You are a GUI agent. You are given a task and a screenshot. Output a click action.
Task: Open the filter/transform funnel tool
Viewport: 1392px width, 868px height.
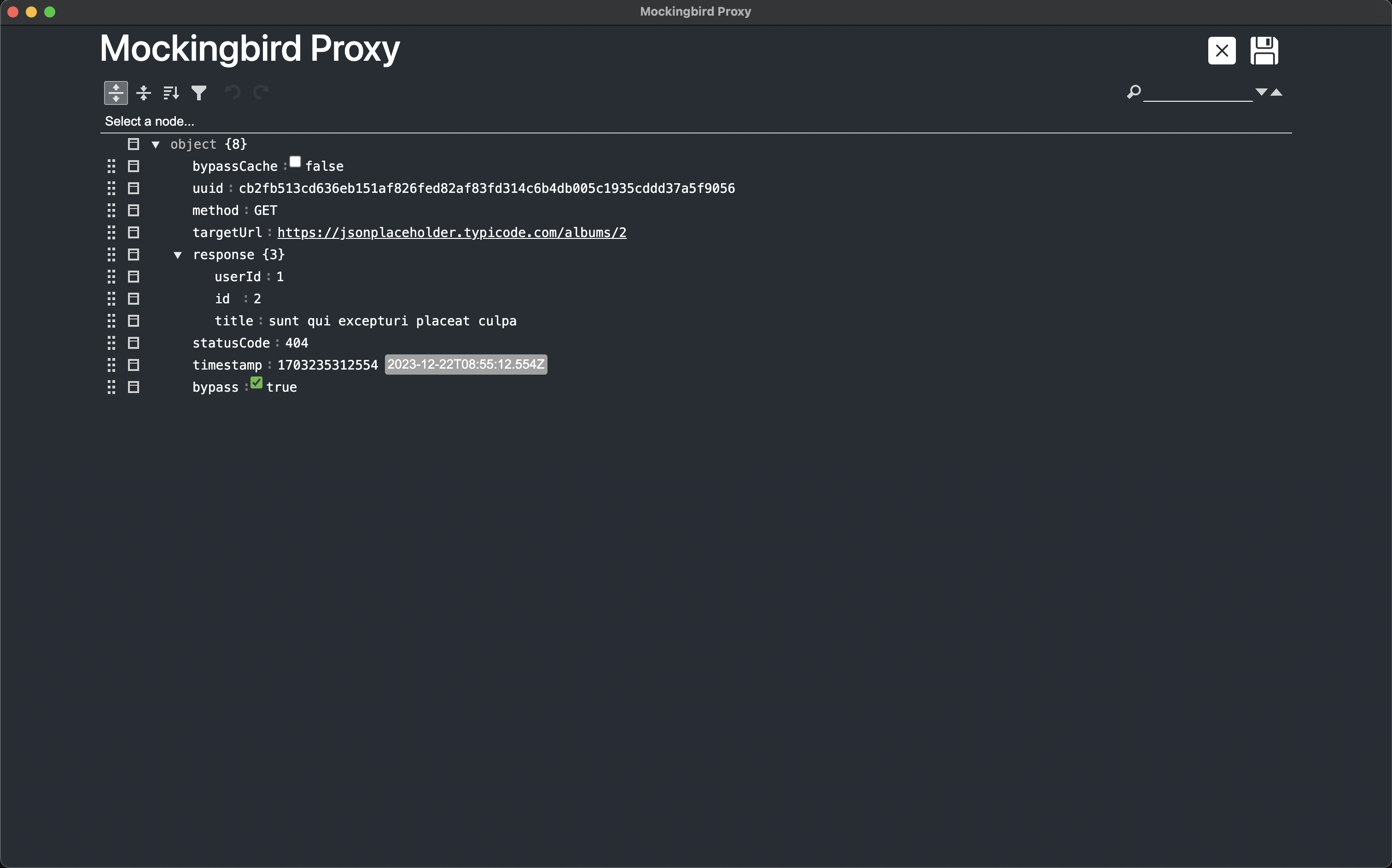click(199, 93)
